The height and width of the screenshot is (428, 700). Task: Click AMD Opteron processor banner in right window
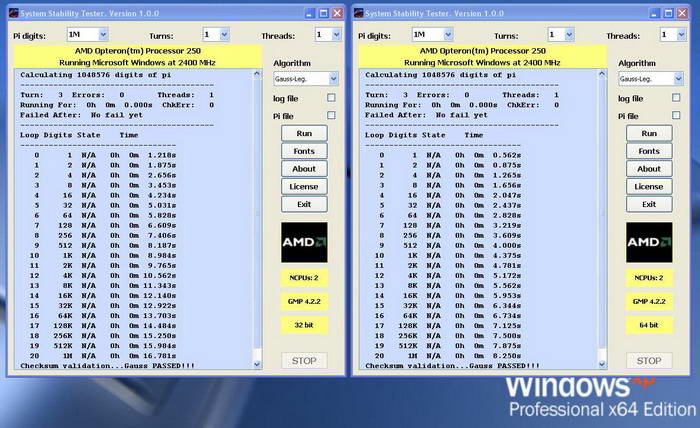pyautogui.click(x=483, y=57)
